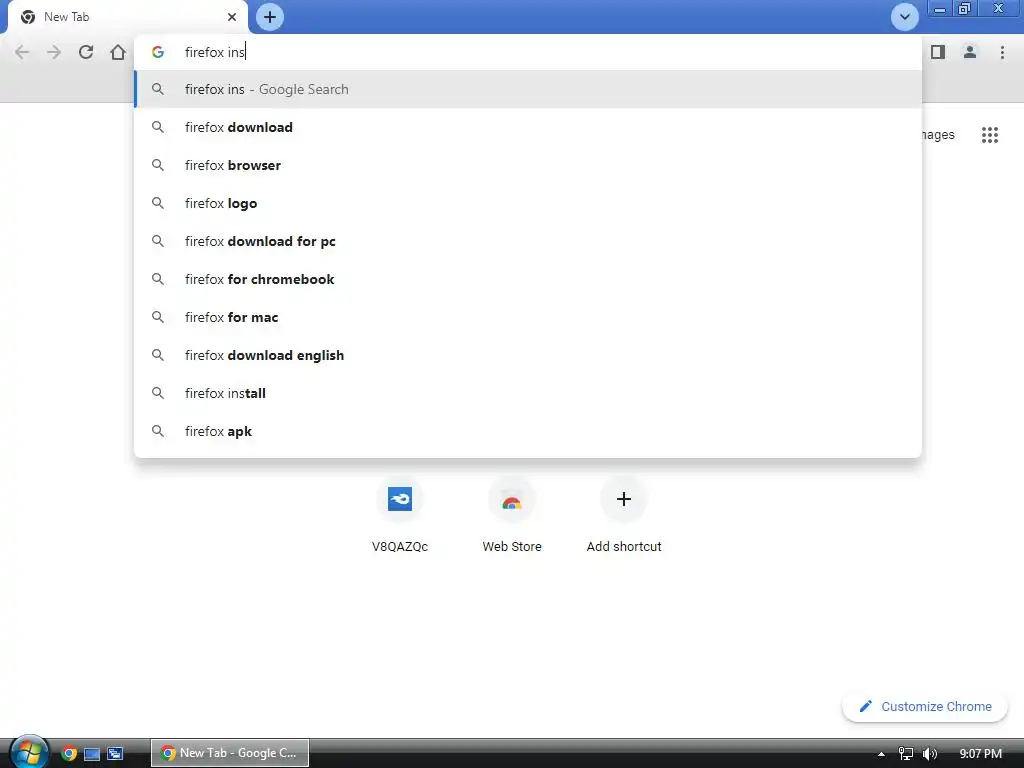The height and width of the screenshot is (768, 1024).
Task: Click the Google G icon in address bar
Action: (157, 52)
